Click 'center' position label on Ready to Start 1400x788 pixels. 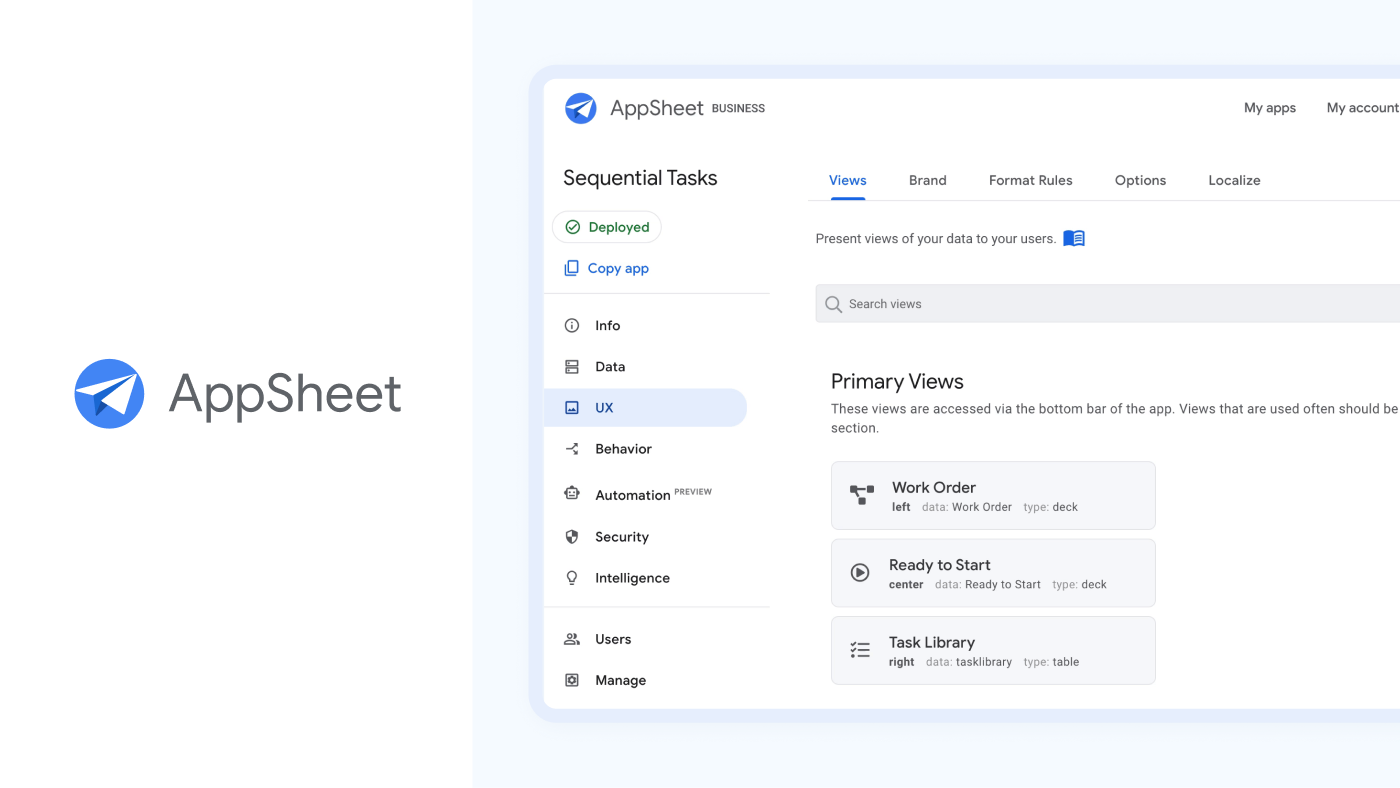(906, 585)
